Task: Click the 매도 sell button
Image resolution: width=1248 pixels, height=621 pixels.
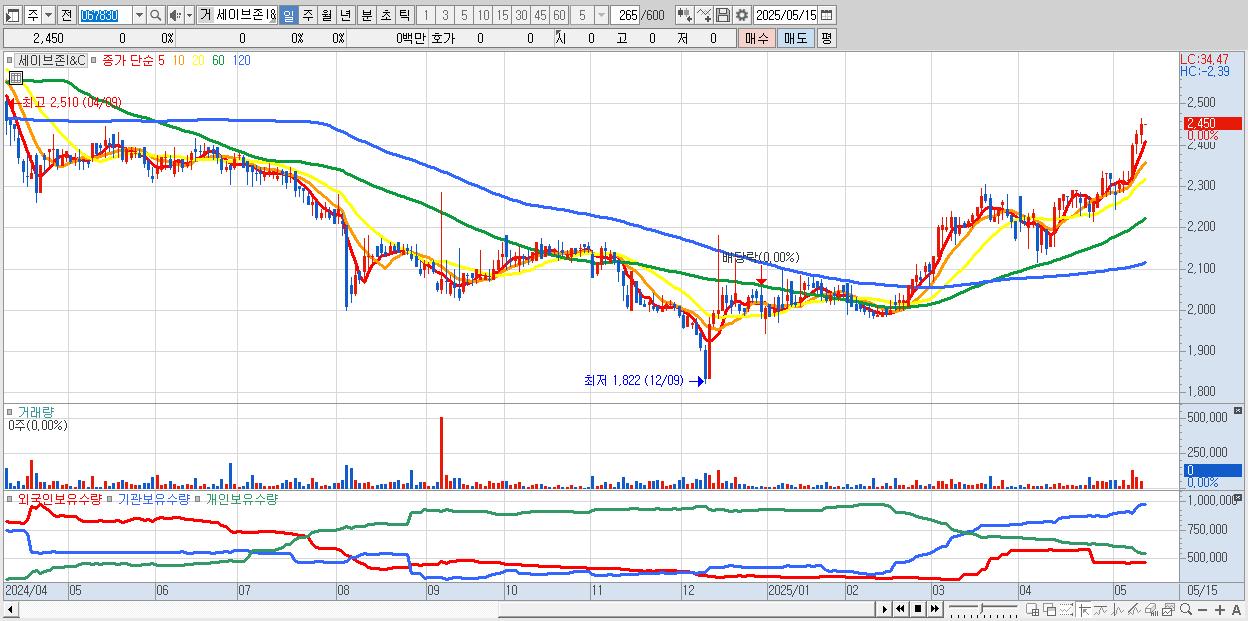Action: 795,38
